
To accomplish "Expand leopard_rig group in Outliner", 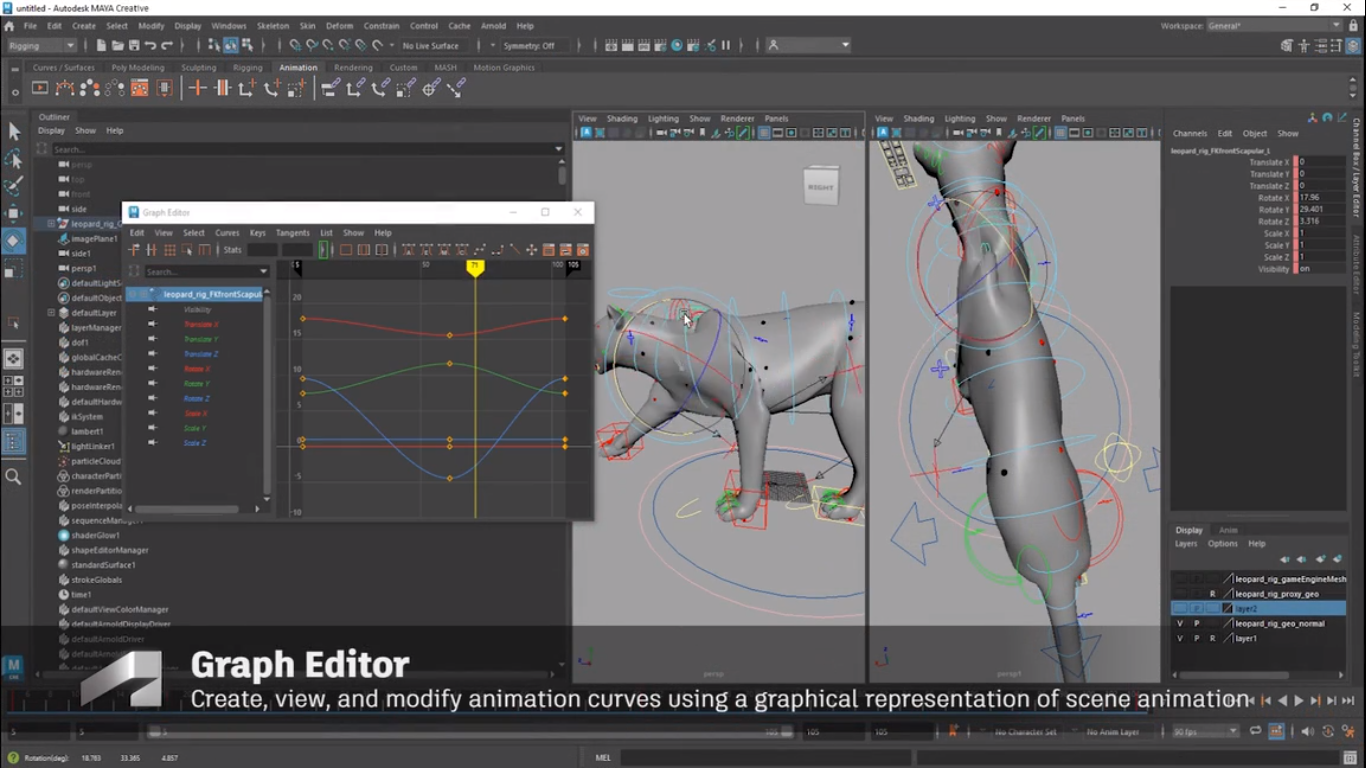I will click(51, 224).
